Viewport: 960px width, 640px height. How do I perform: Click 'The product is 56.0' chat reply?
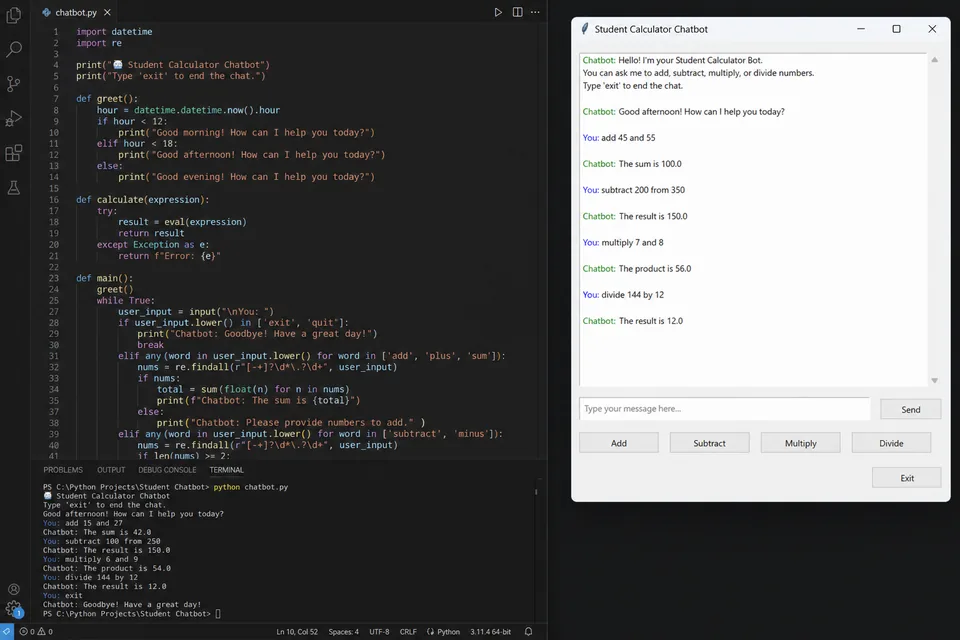pos(654,268)
